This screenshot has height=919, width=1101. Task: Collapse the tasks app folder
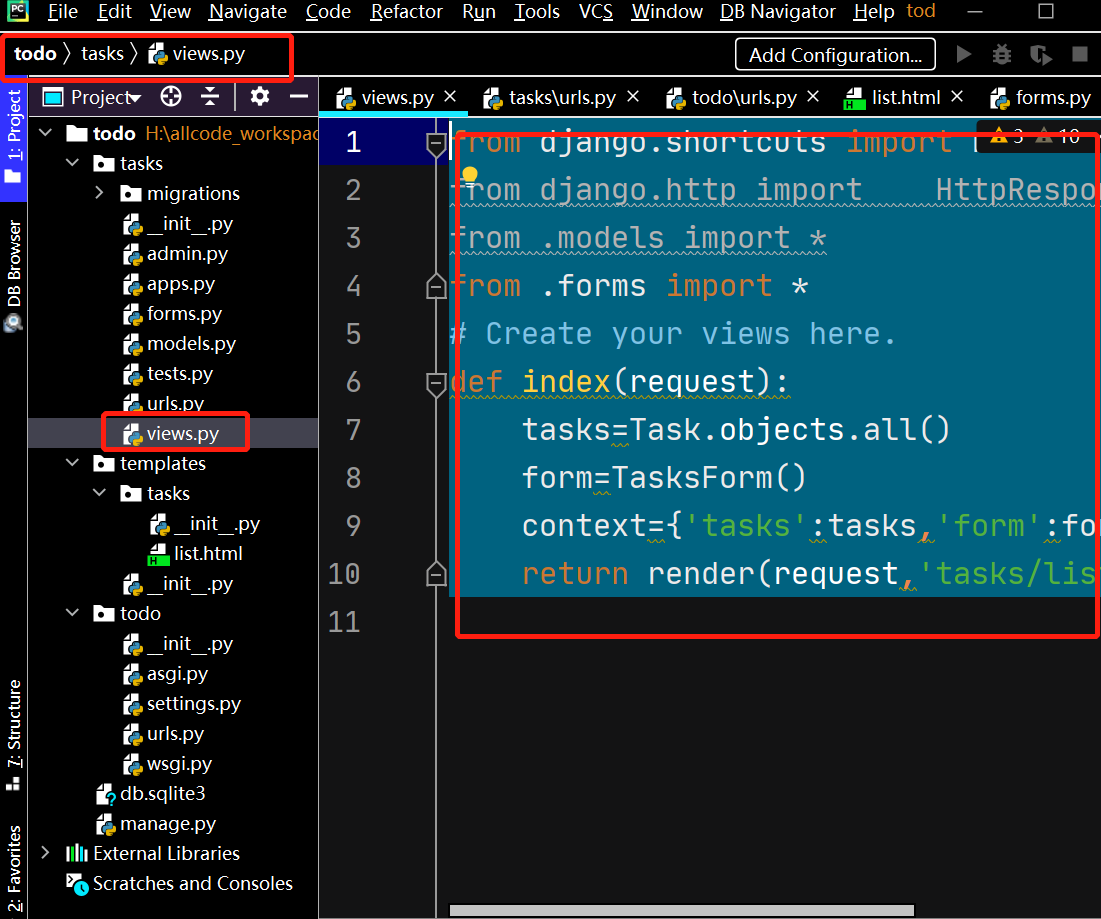pyautogui.click(x=72, y=163)
